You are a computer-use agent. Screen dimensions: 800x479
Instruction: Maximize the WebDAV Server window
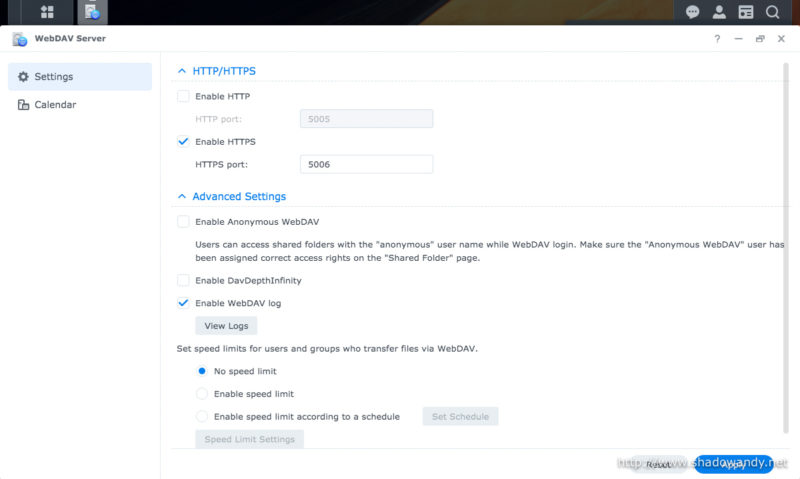pos(760,39)
